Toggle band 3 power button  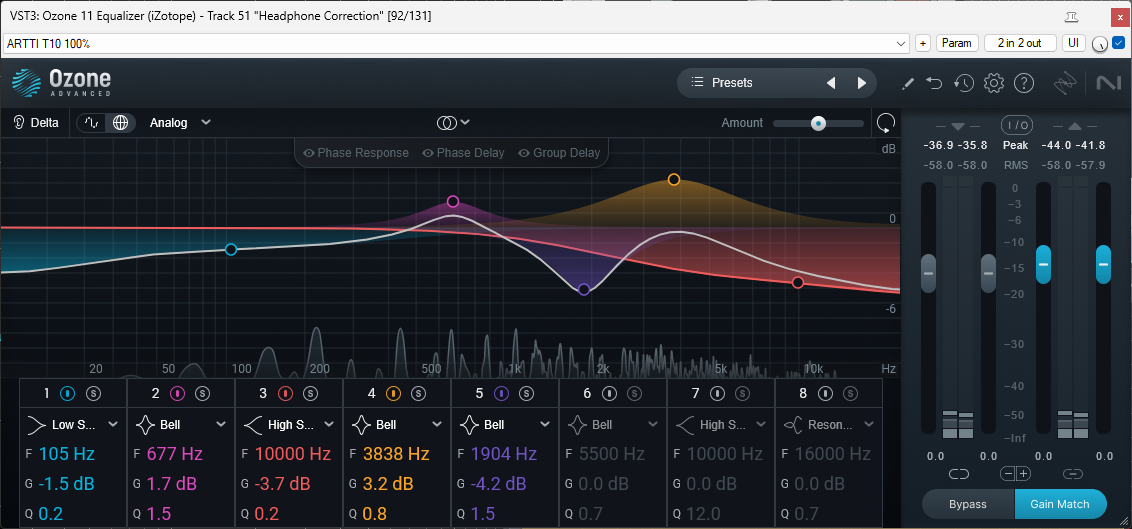(285, 393)
